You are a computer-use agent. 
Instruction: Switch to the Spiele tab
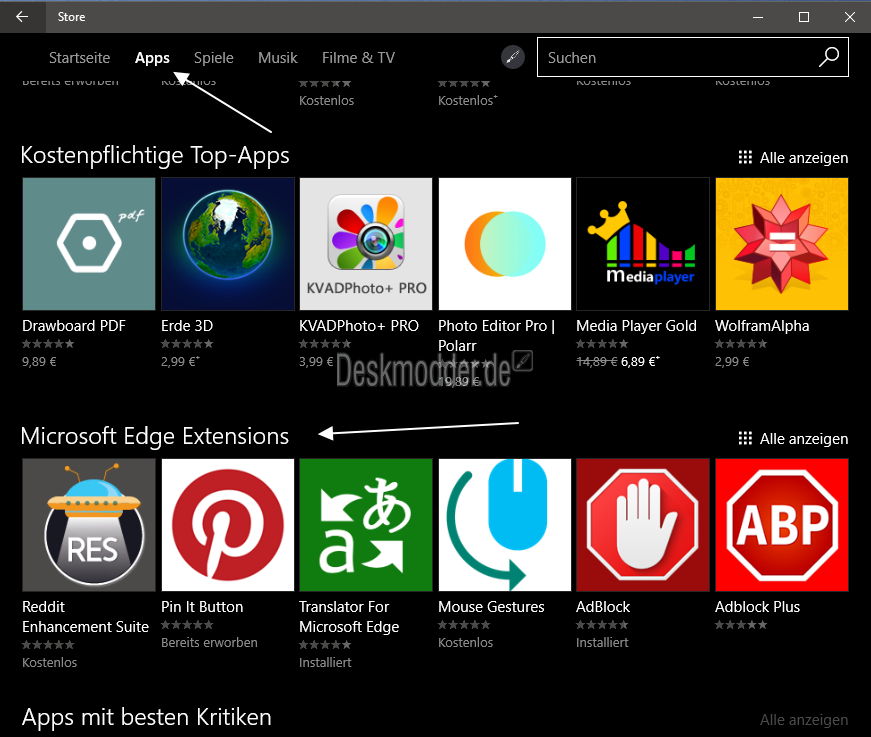pos(213,58)
